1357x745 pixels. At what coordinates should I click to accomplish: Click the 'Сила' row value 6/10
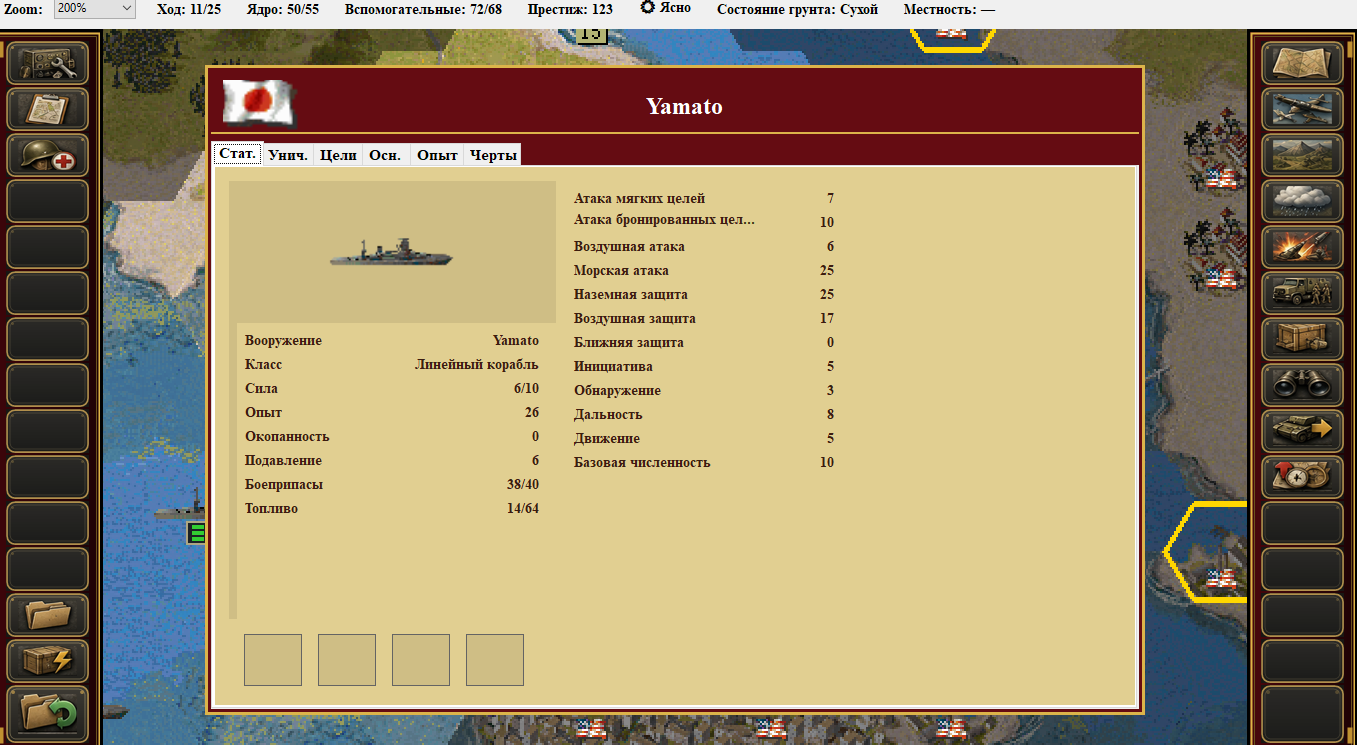click(527, 389)
